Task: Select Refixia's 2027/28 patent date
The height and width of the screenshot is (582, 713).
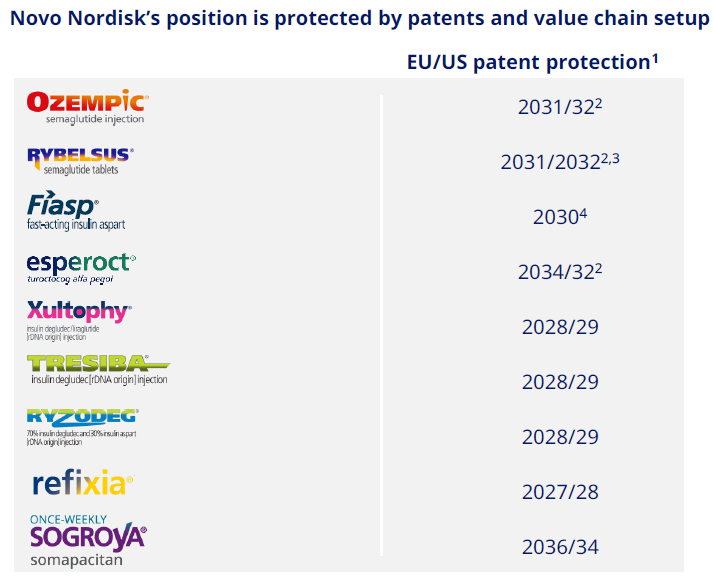Action: (559, 492)
